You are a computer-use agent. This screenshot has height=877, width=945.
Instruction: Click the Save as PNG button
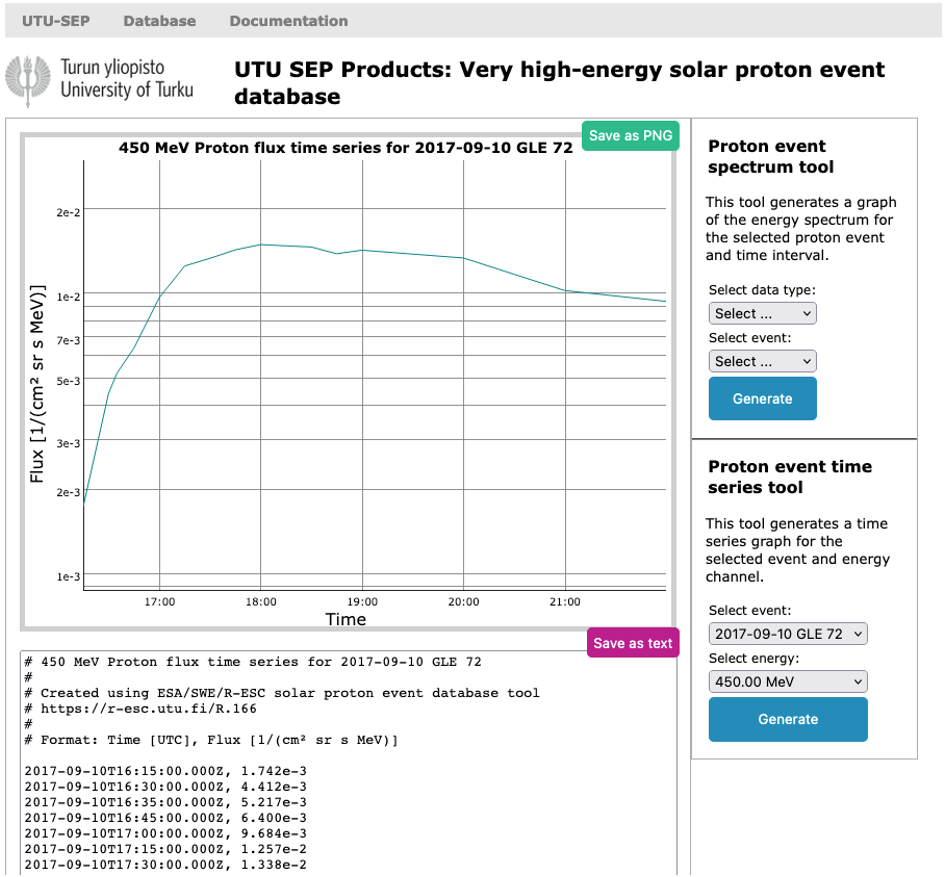pyautogui.click(x=630, y=135)
